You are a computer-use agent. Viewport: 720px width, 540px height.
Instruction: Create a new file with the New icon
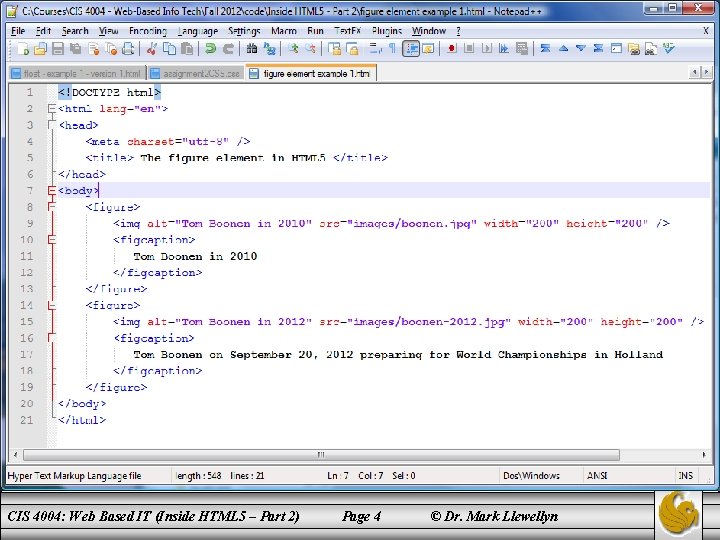[x=23, y=48]
